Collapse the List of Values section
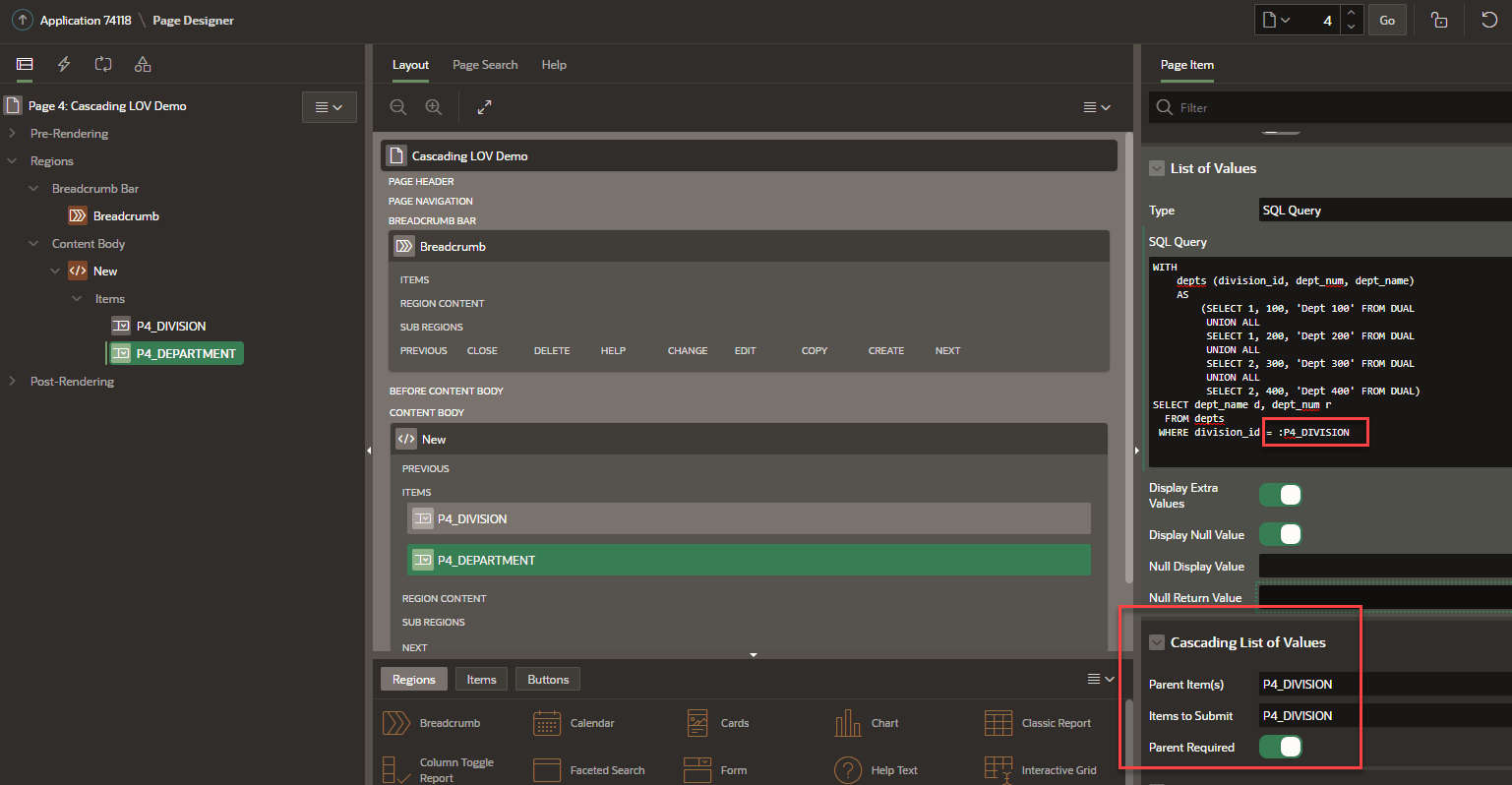Screen dimensions: 1512x785 point(1157,168)
